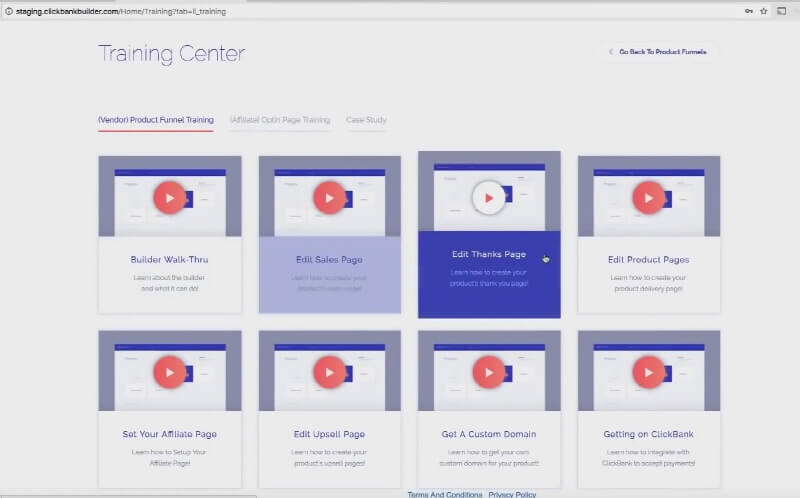Click the Edit Product Pages title
The height and width of the screenshot is (498, 800).
click(x=648, y=259)
